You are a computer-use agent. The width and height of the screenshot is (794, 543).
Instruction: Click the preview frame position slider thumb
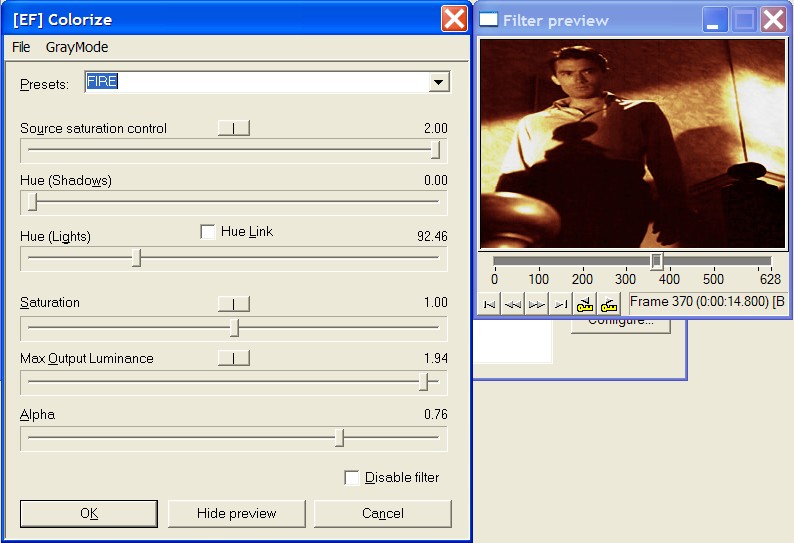(656, 261)
